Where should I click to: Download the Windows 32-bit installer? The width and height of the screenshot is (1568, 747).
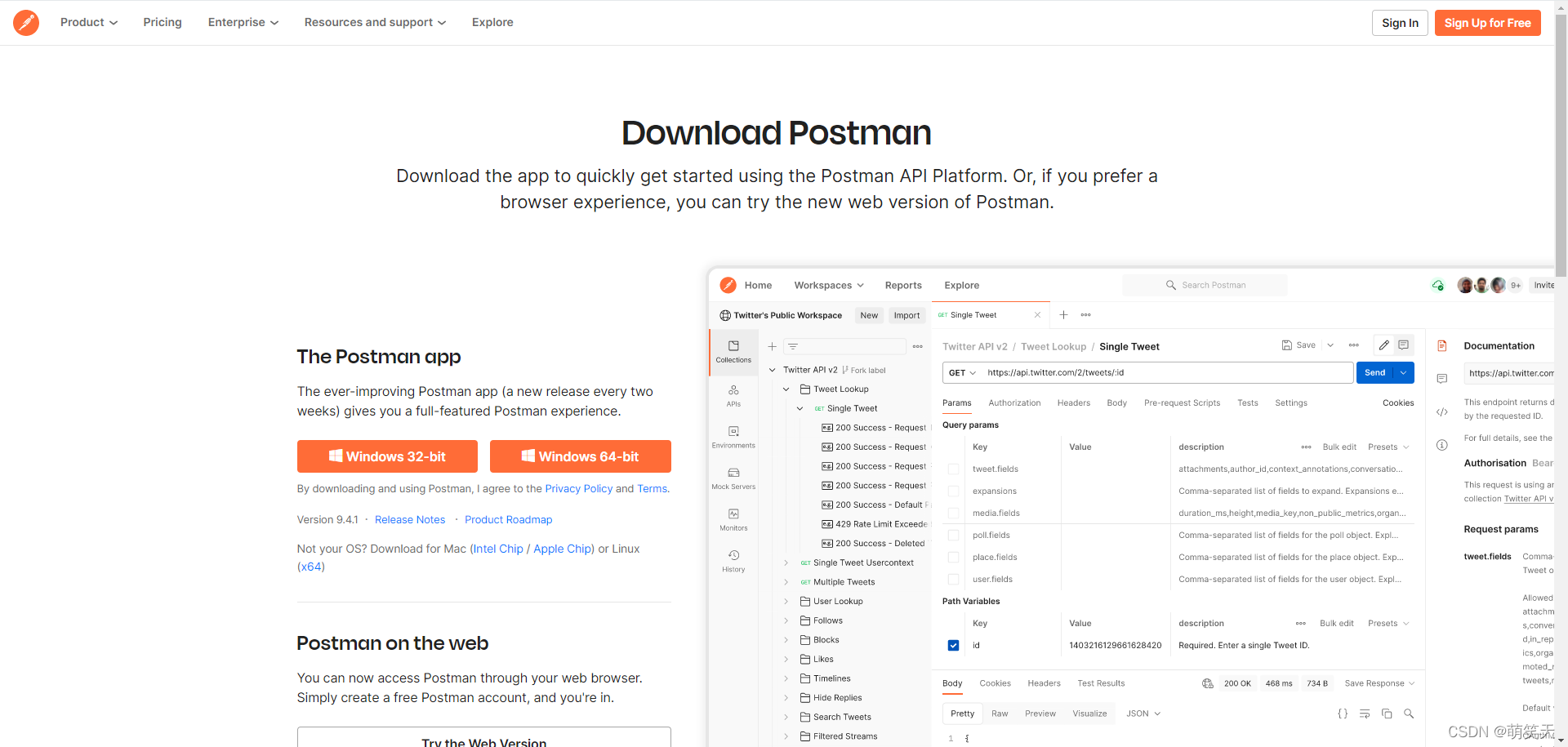387,456
